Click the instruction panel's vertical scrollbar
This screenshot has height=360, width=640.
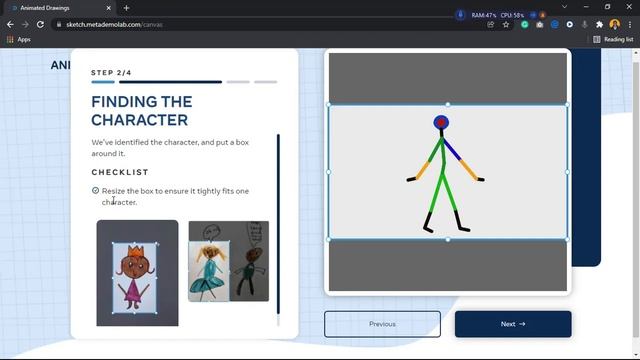pyautogui.click(x=278, y=224)
